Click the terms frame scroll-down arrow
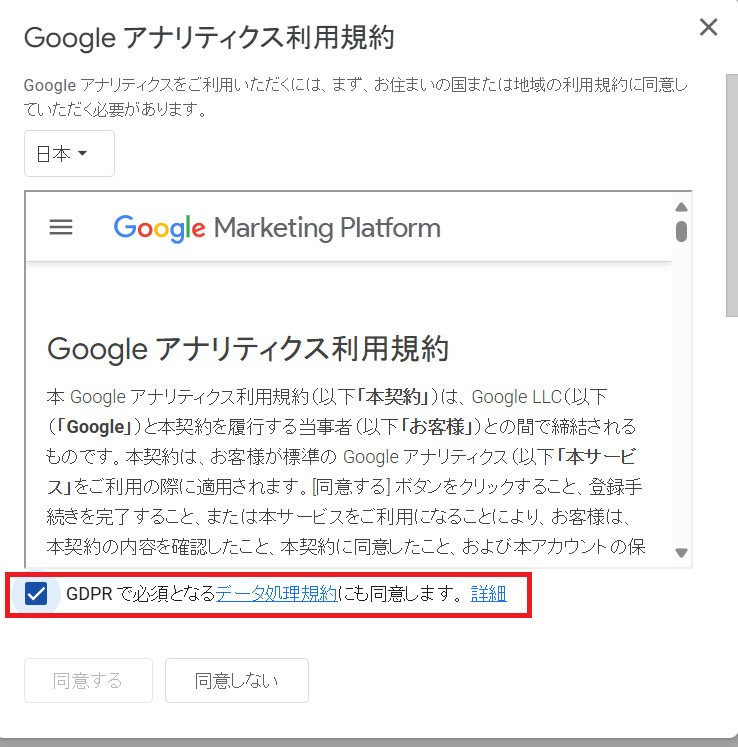738x747 pixels. pos(681,552)
